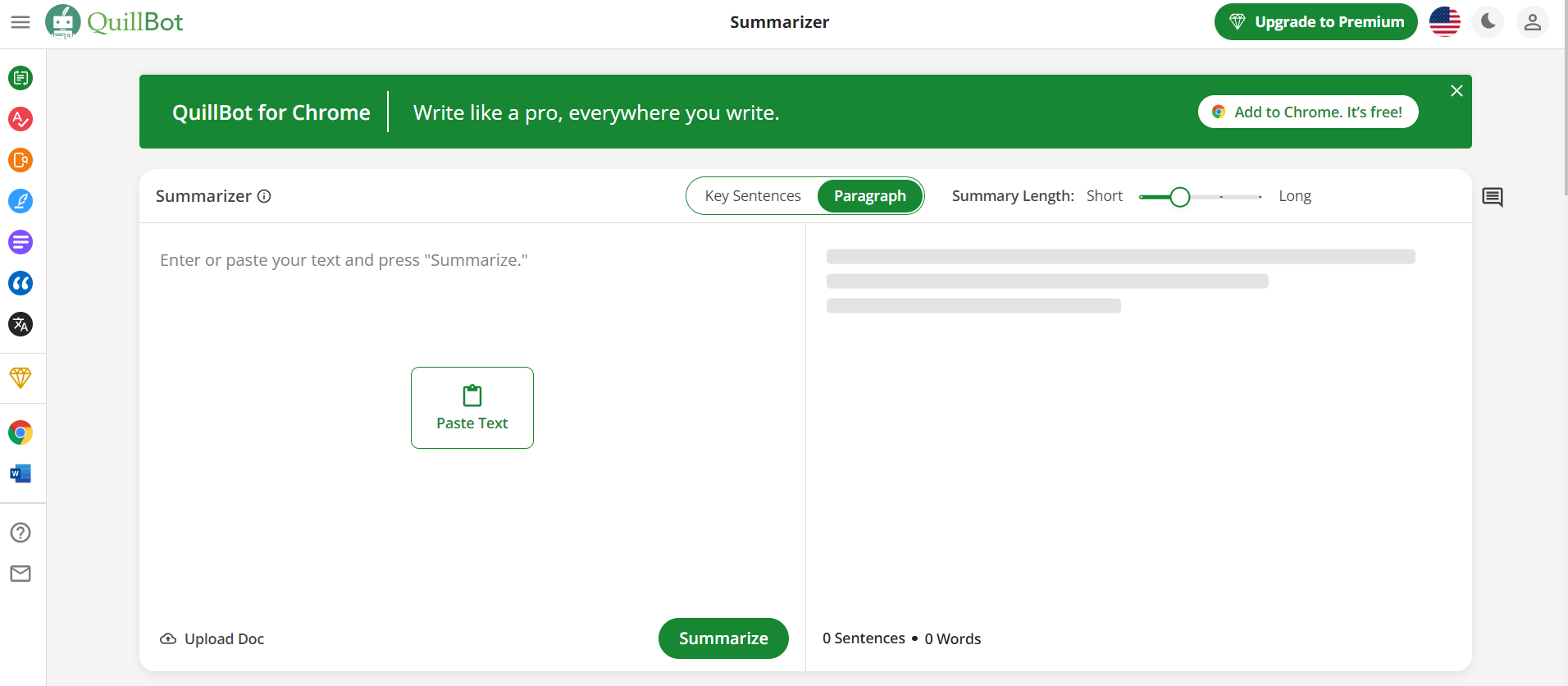
Task: Open the orange Plagiarism Checker tool
Action: [x=21, y=160]
